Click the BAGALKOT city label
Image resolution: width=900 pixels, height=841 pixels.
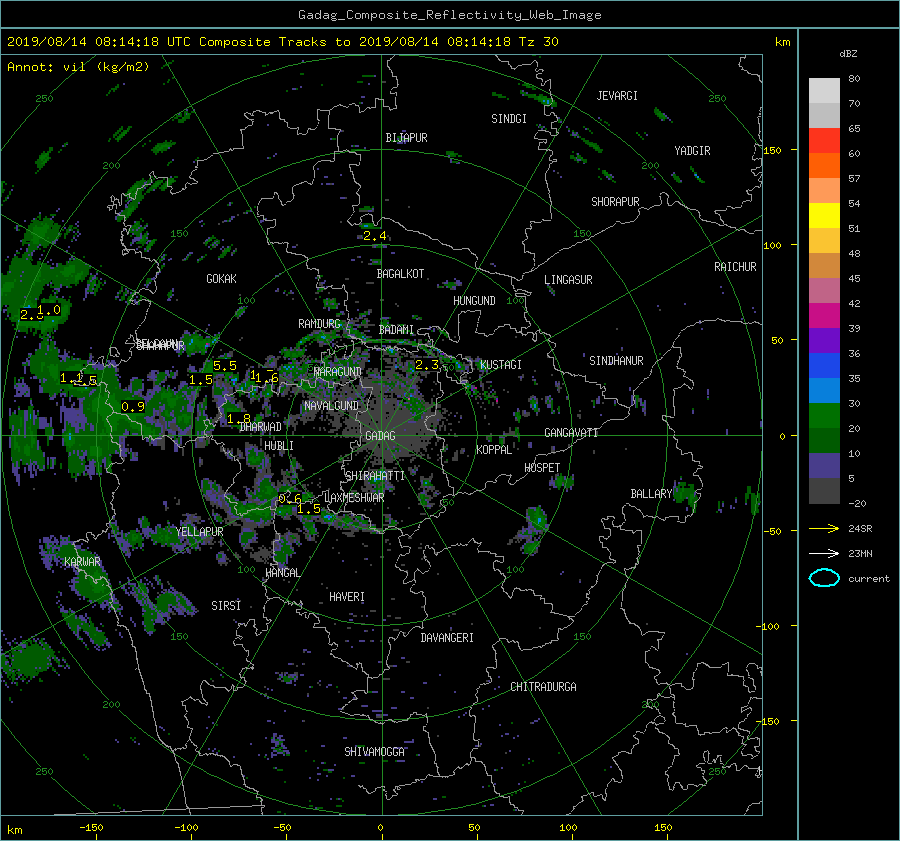coord(400,274)
